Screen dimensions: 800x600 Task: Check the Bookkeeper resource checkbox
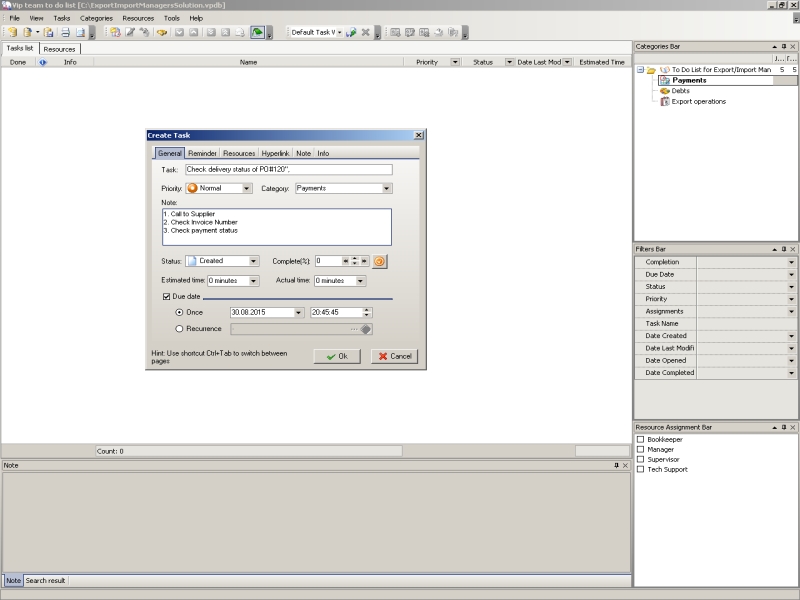640,440
